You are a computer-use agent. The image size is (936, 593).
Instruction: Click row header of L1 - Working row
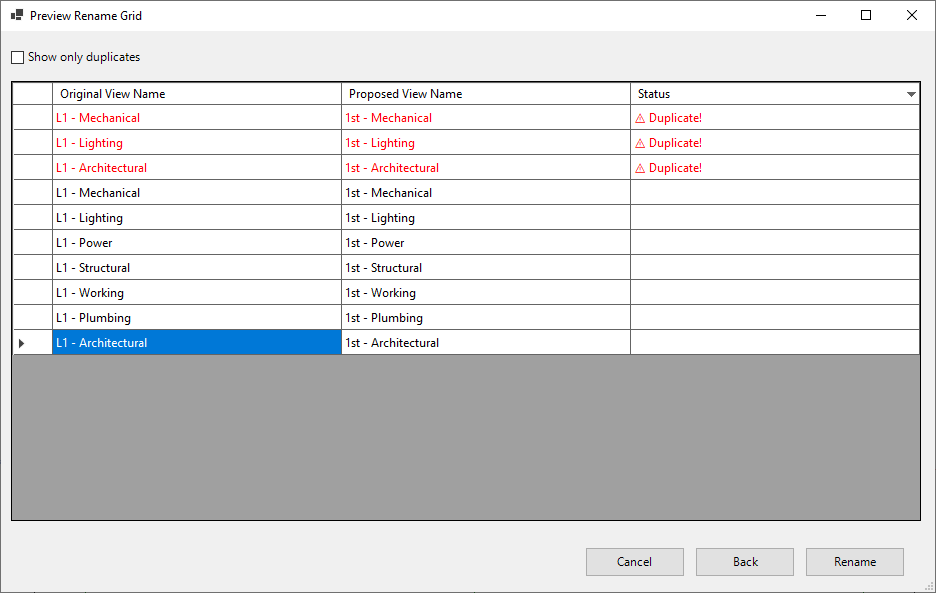click(32, 293)
